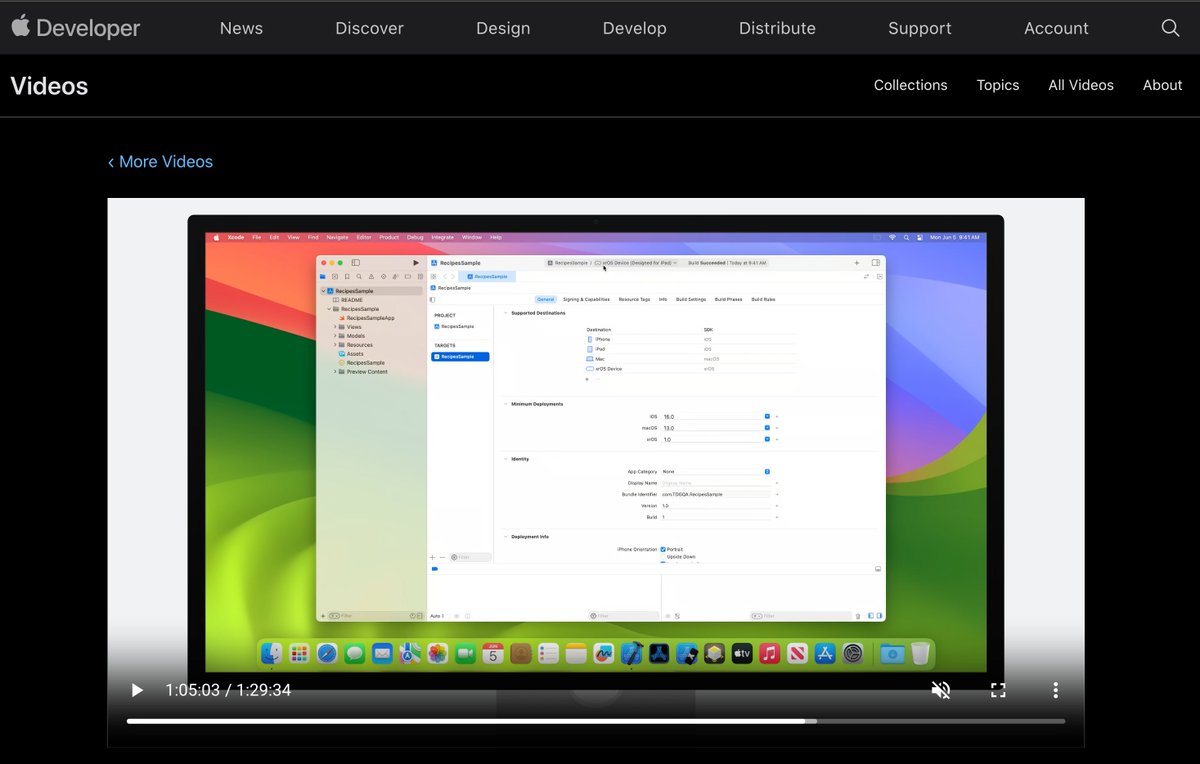Open the Support nav item
This screenshot has width=1200, height=764.
[919, 28]
